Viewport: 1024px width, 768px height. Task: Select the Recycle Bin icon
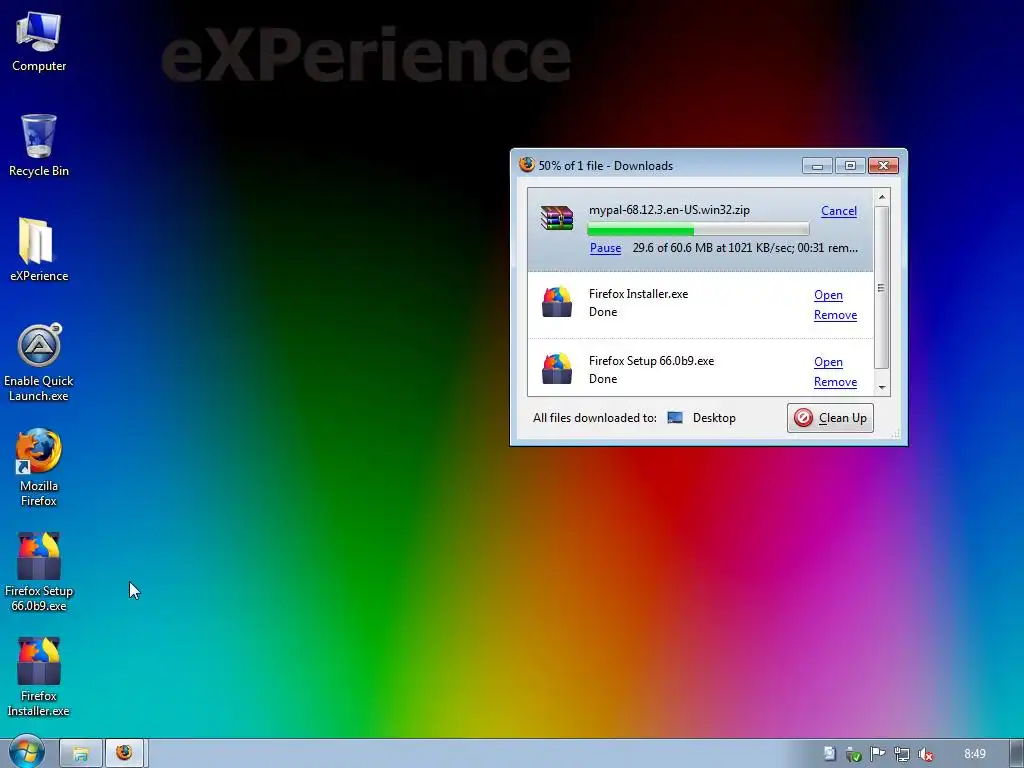pyautogui.click(x=39, y=145)
